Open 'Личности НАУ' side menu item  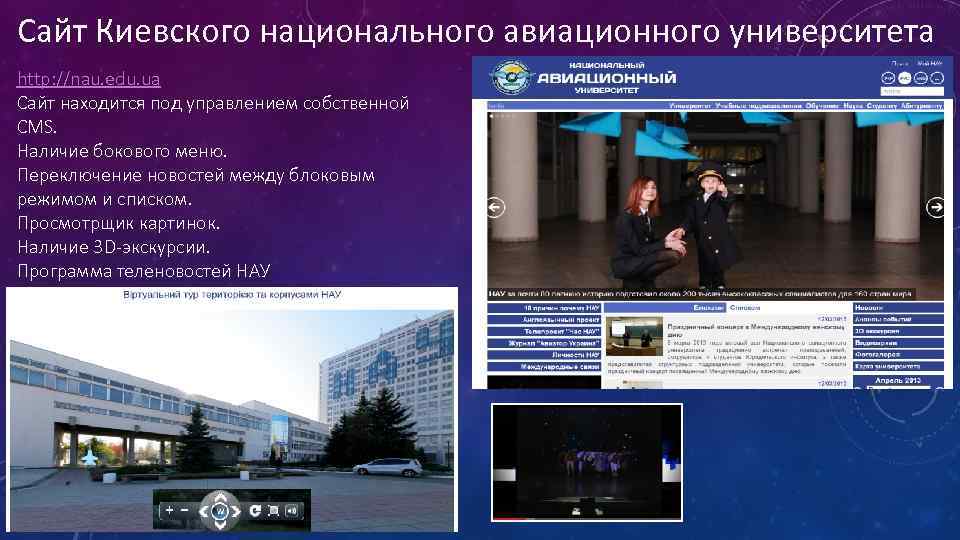[x=544, y=354]
